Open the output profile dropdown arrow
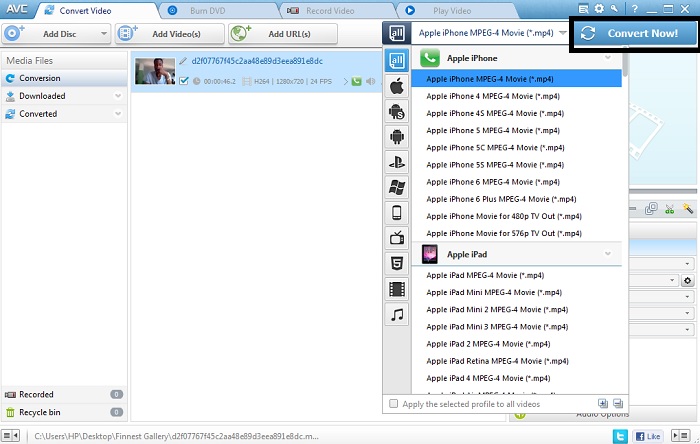This screenshot has width=700, height=444. pyautogui.click(x=562, y=33)
